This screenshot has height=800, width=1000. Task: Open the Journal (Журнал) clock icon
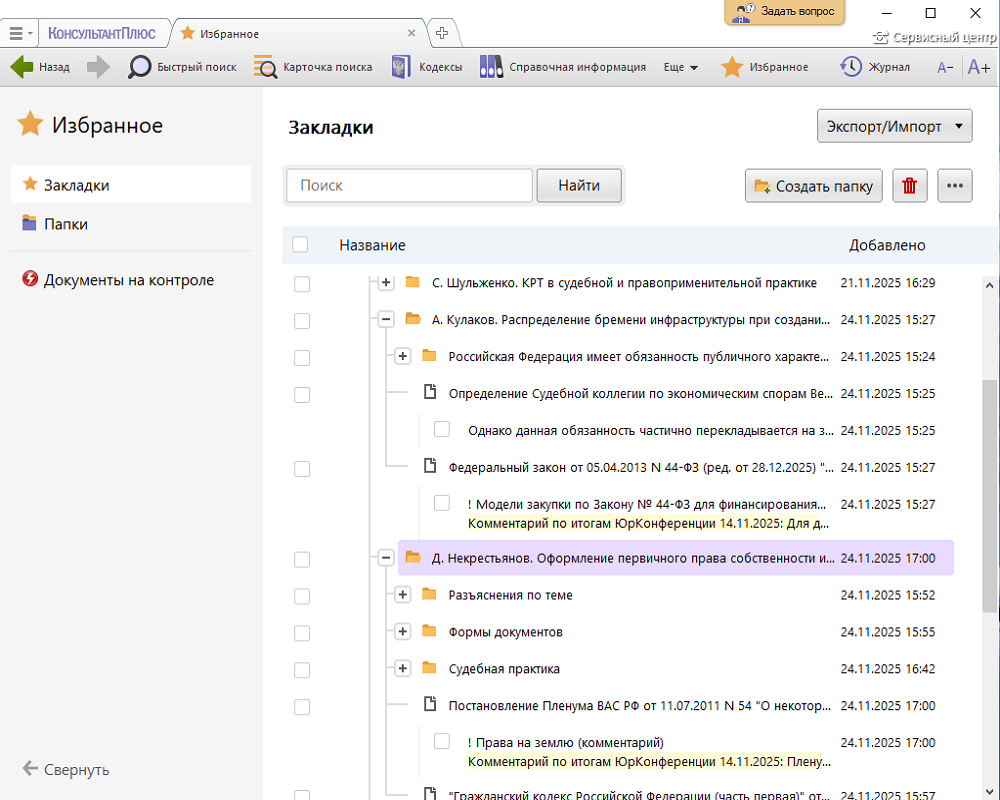click(x=851, y=67)
